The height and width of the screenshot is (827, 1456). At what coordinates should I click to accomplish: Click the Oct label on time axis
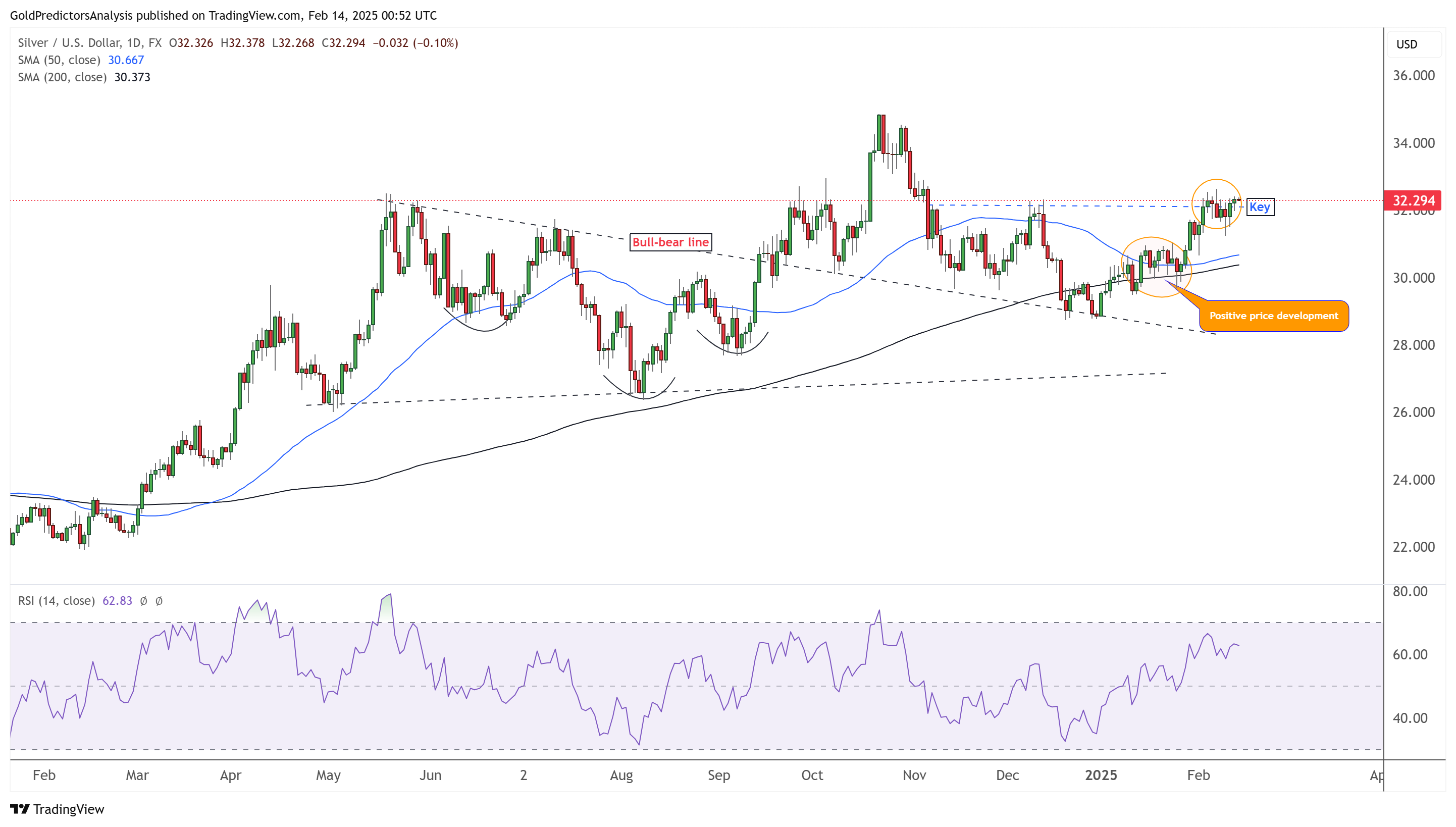pos(812,776)
